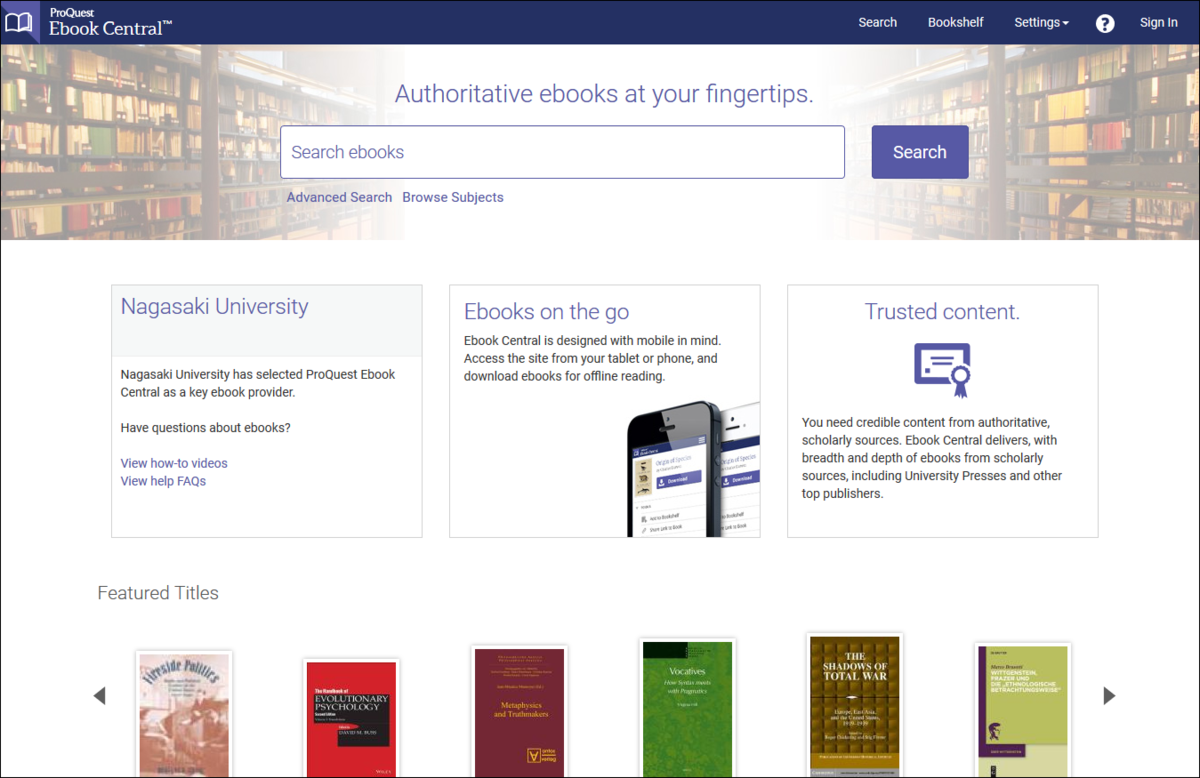Image resolution: width=1200 pixels, height=778 pixels.
Task: Open the Vocatives book cover
Action: [687, 709]
